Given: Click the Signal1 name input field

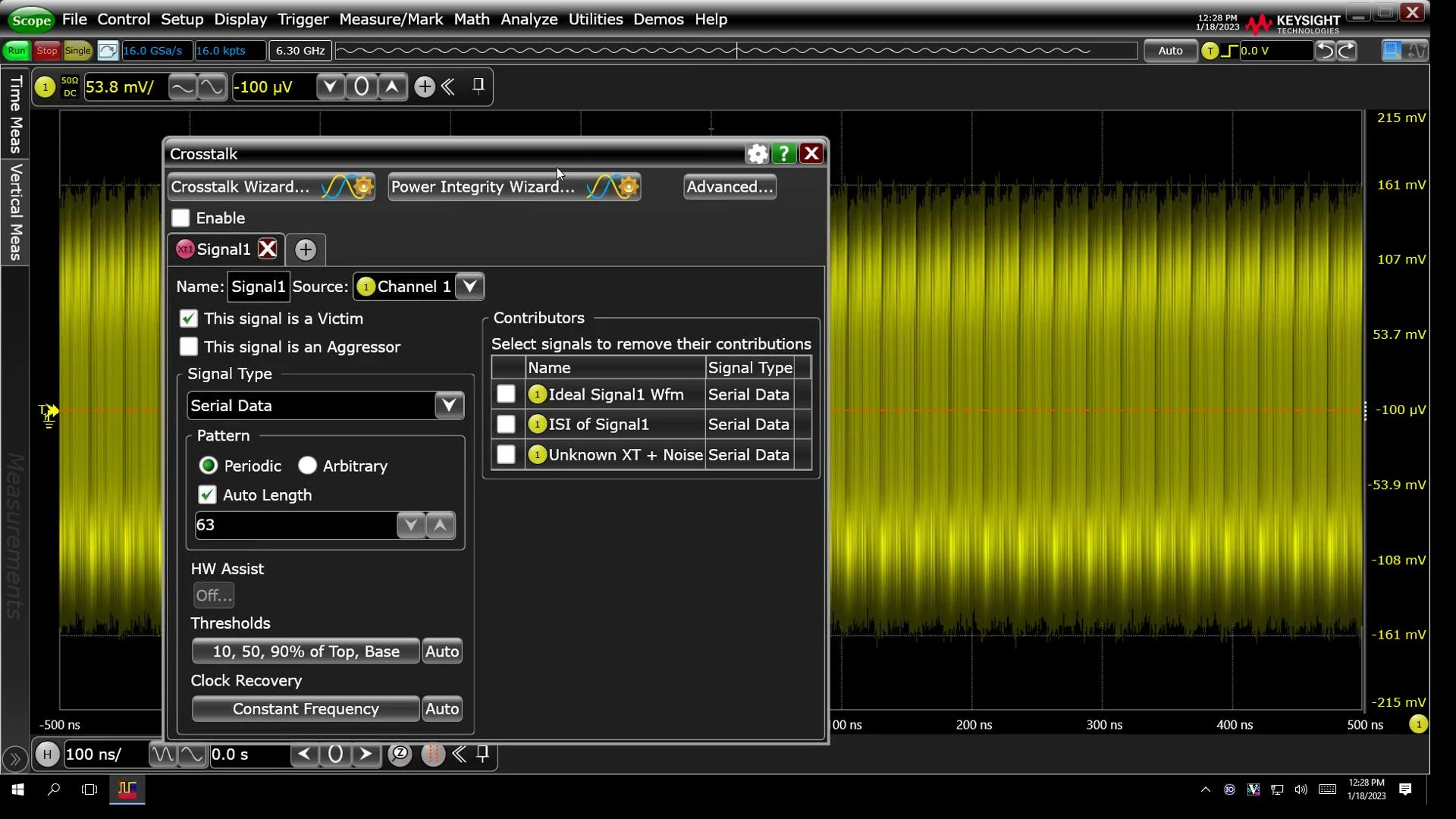Looking at the screenshot, I should (x=258, y=287).
